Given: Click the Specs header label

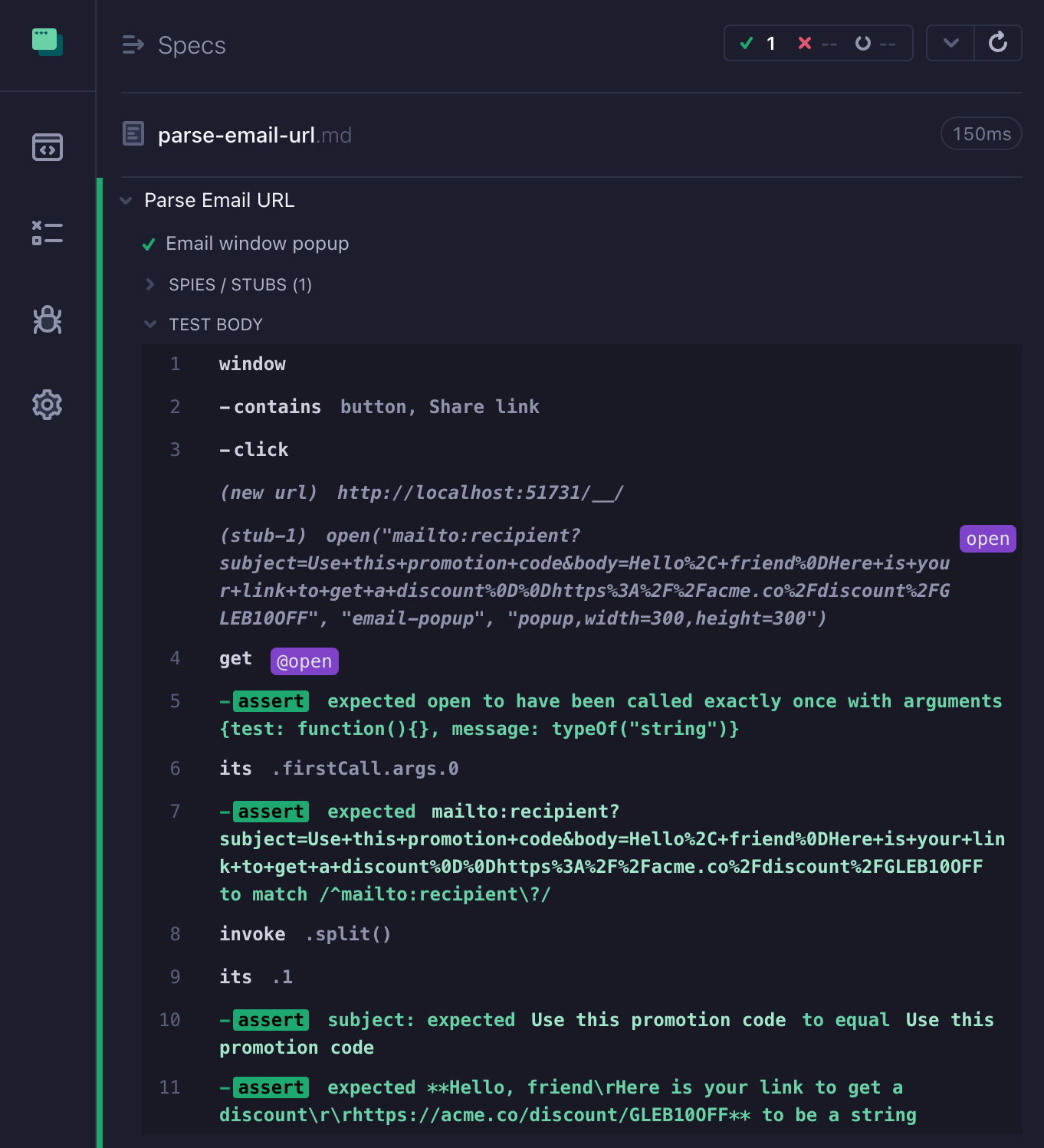Looking at the screenshot, I should tap(192, 45).
